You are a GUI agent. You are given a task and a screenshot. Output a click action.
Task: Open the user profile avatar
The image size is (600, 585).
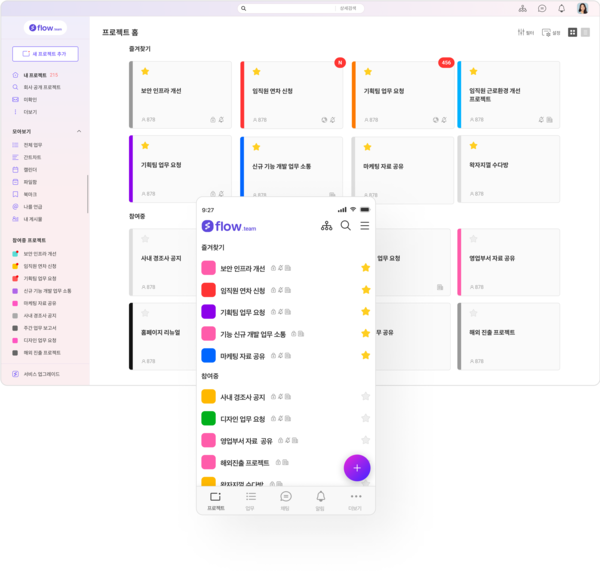click(582, 8)
